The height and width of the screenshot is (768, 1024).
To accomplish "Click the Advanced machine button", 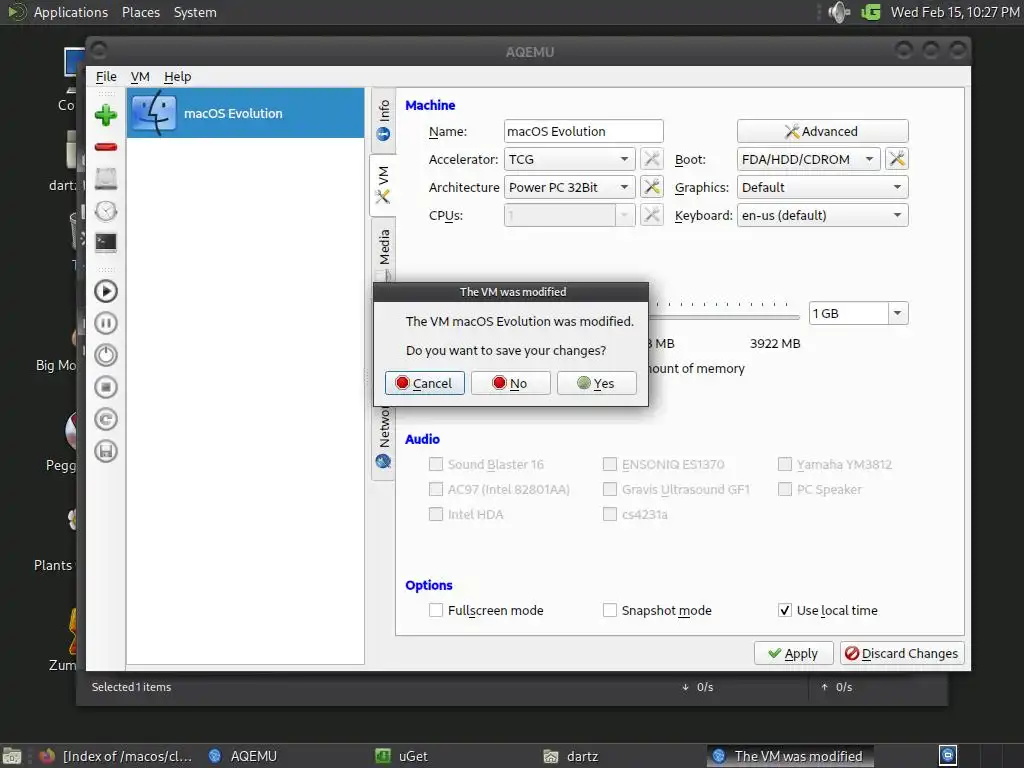I will pos(822,131).
